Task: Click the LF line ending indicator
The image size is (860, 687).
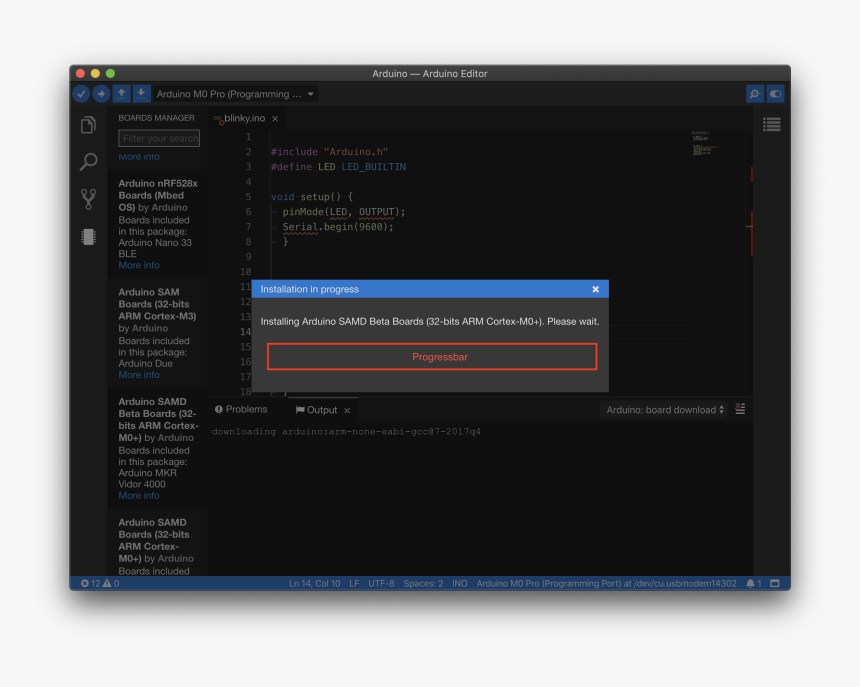Action: (x=354, y=583)
